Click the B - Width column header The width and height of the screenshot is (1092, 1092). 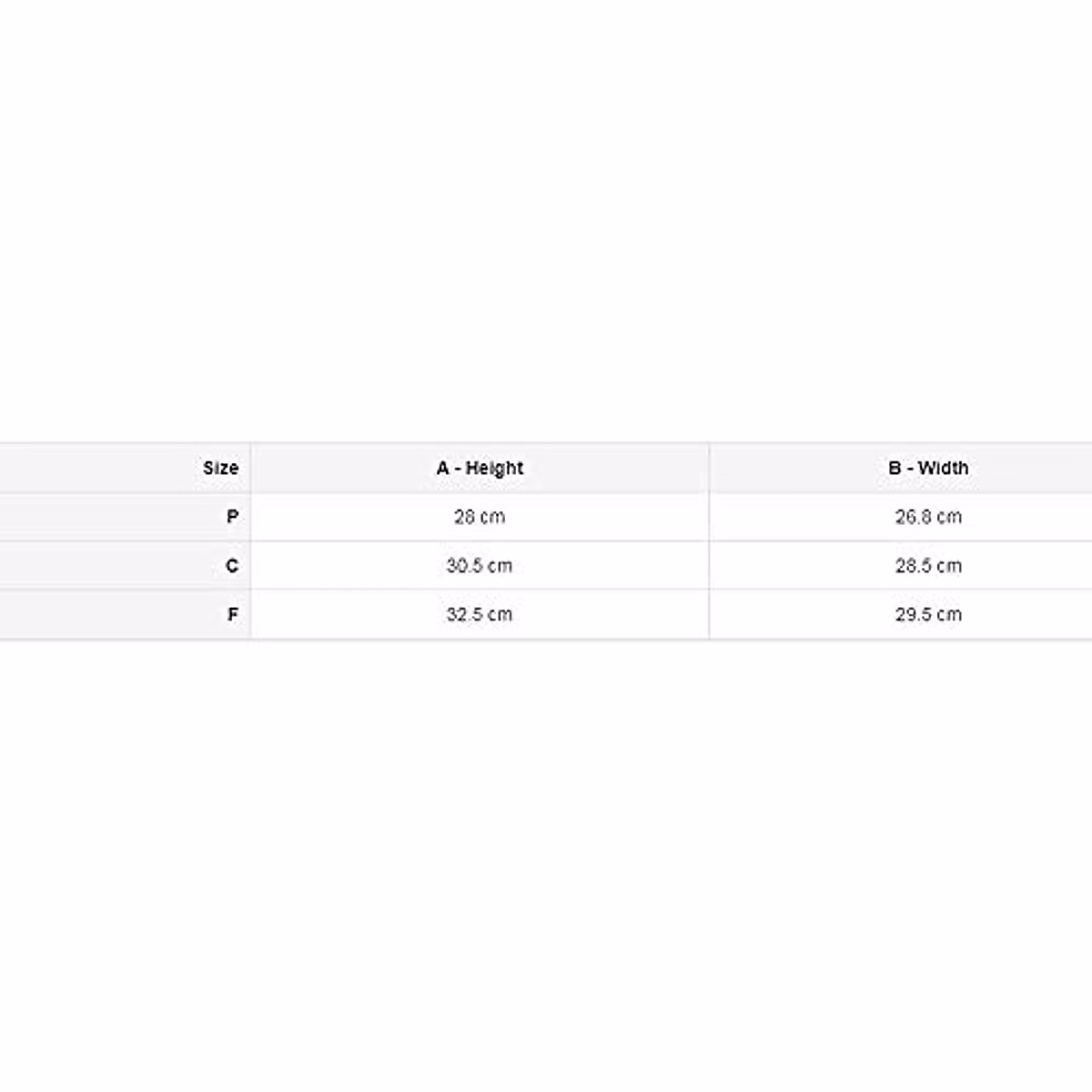pyautogui.click(x=928, y=469)
